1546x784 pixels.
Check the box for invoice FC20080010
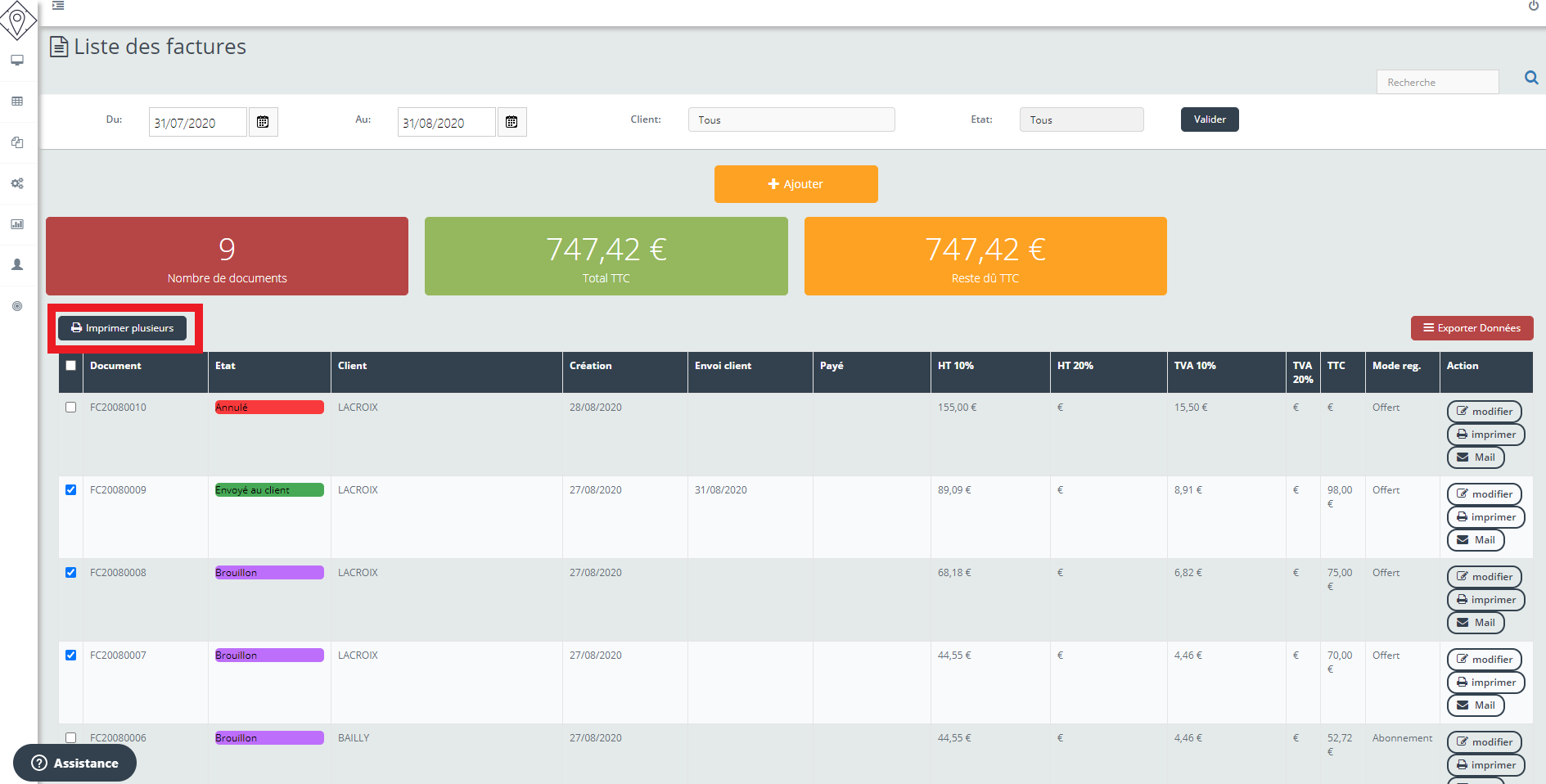[x=71, y=408]
